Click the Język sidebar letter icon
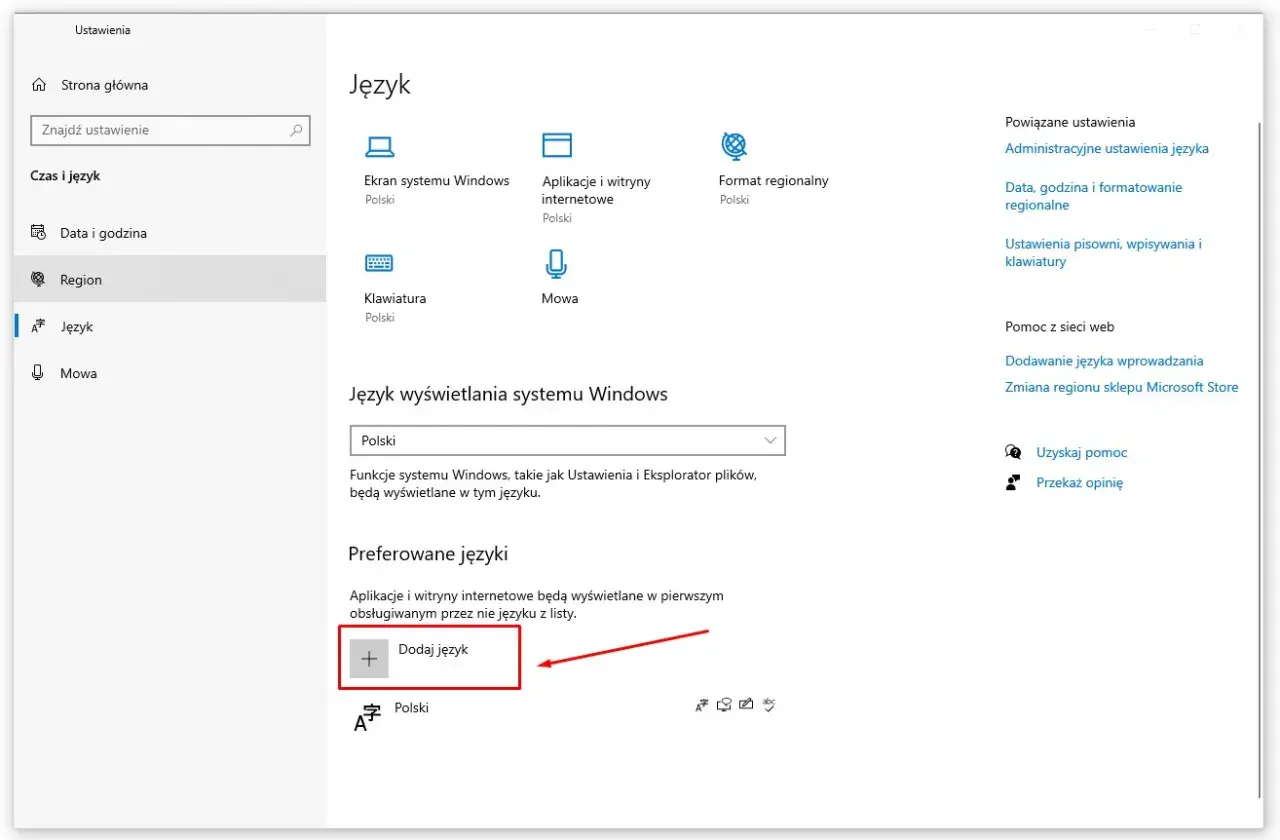This screenshot has width=1280, height=840. [x=39, y=327]
